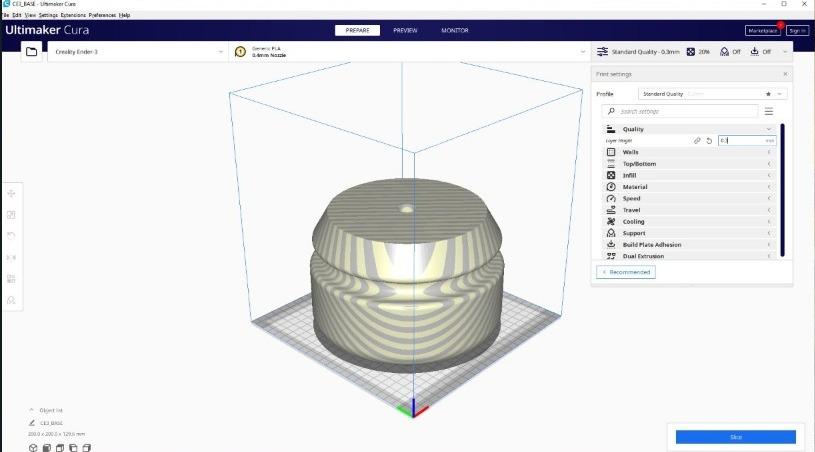
Task: Click the CE3_BASE object name
Action: pos(51,423)
